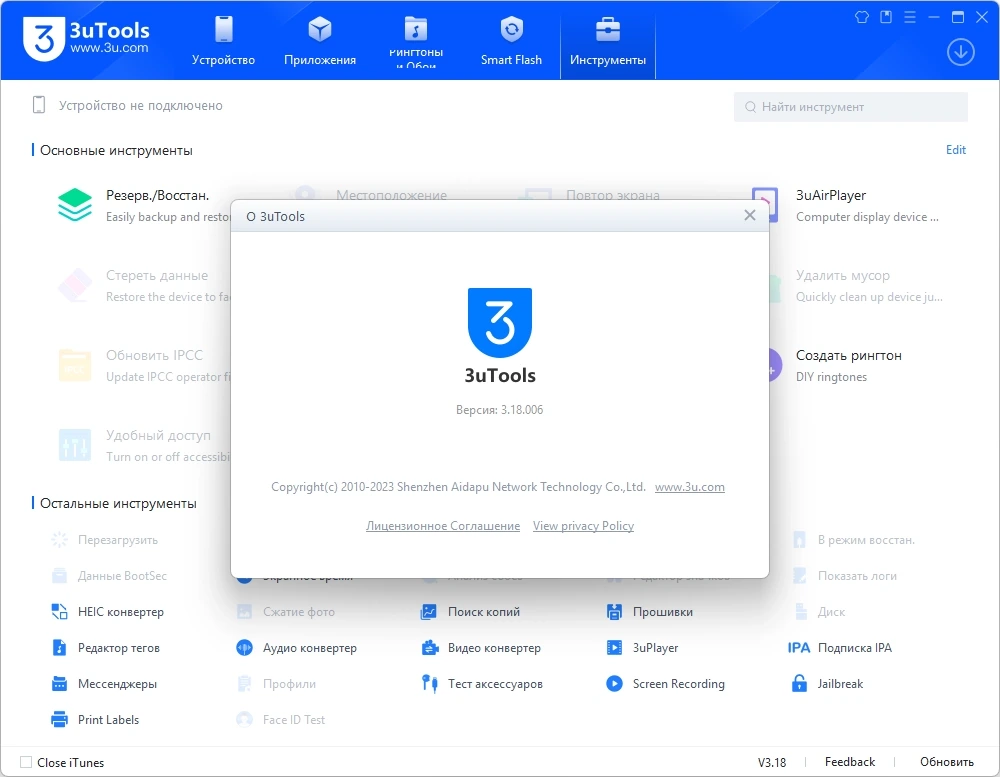Viewport: 1000px width, 777px height.
Task: Open the main menu lines icon
Action: (910, 17)
